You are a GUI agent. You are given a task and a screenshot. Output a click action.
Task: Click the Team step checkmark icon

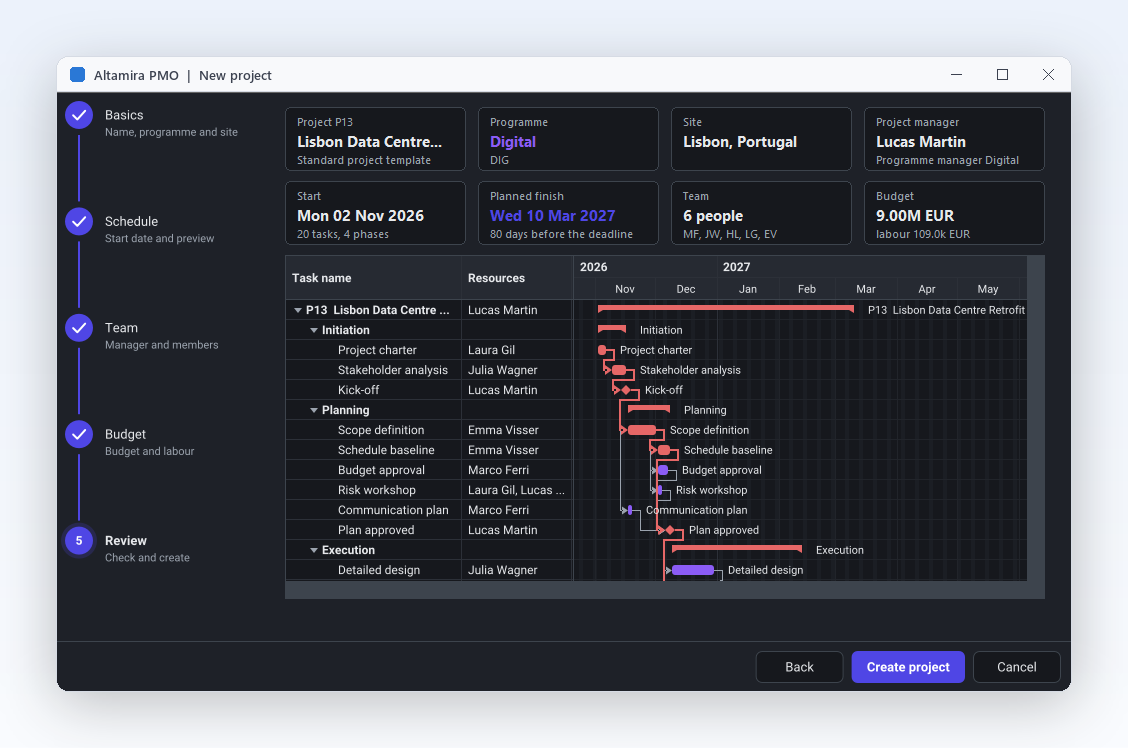[79, 328]
